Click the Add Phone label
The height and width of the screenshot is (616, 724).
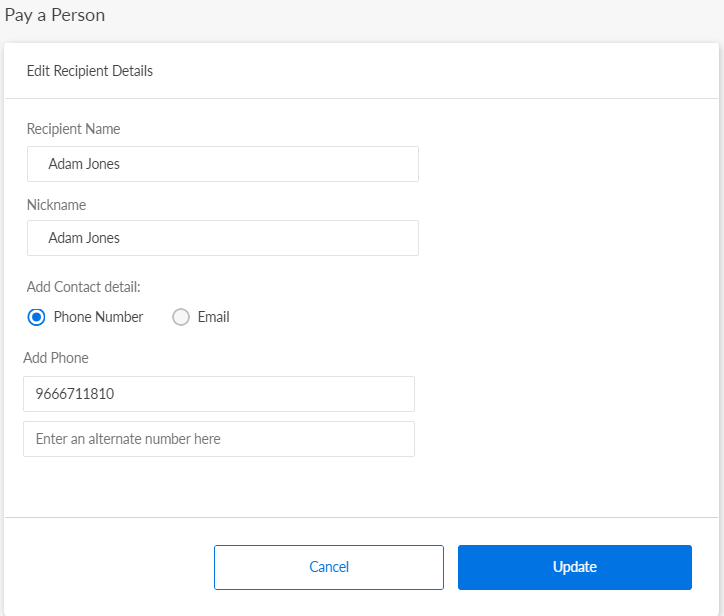coord(56,358)
